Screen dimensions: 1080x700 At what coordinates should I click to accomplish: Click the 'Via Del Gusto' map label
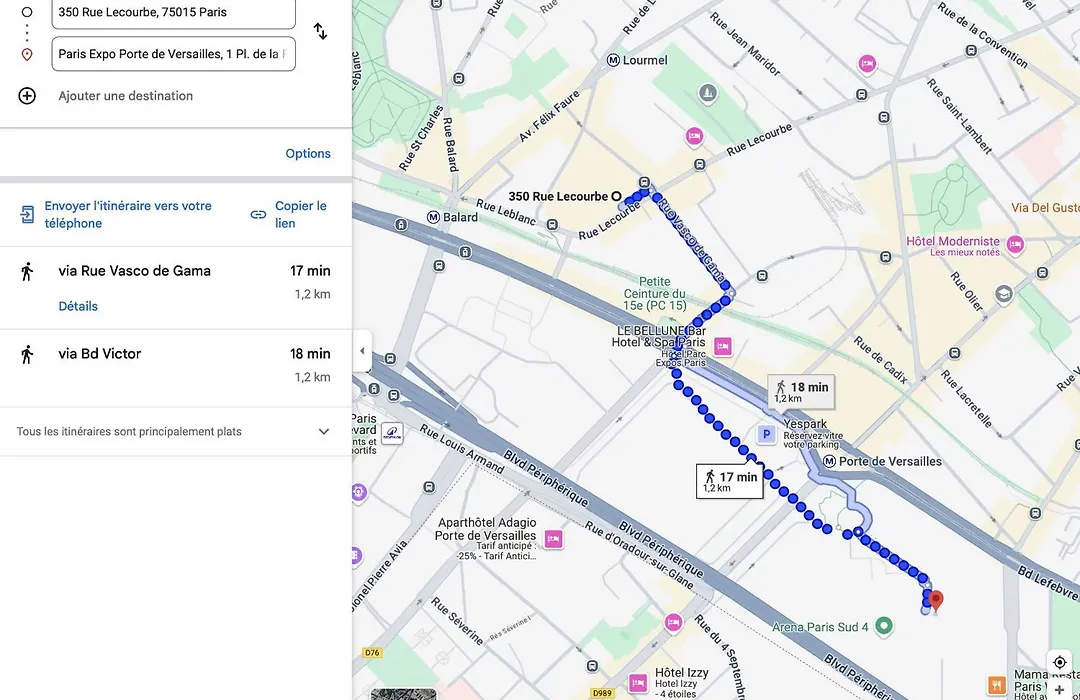(x=1045, y=207)
